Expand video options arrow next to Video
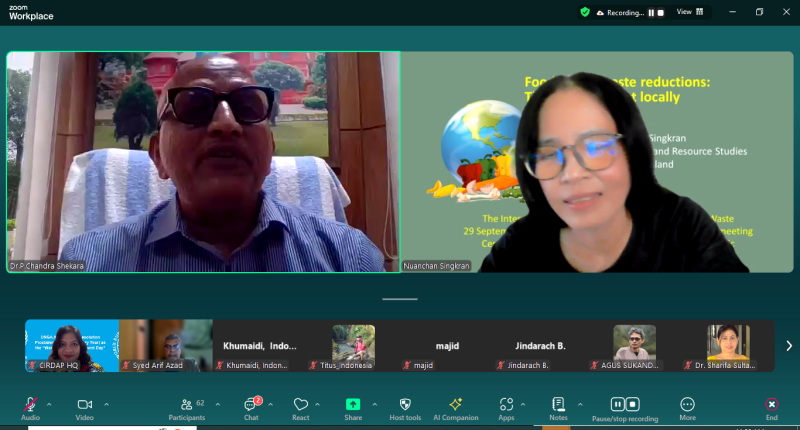This screenshot has height=430, width=800. 106,404
